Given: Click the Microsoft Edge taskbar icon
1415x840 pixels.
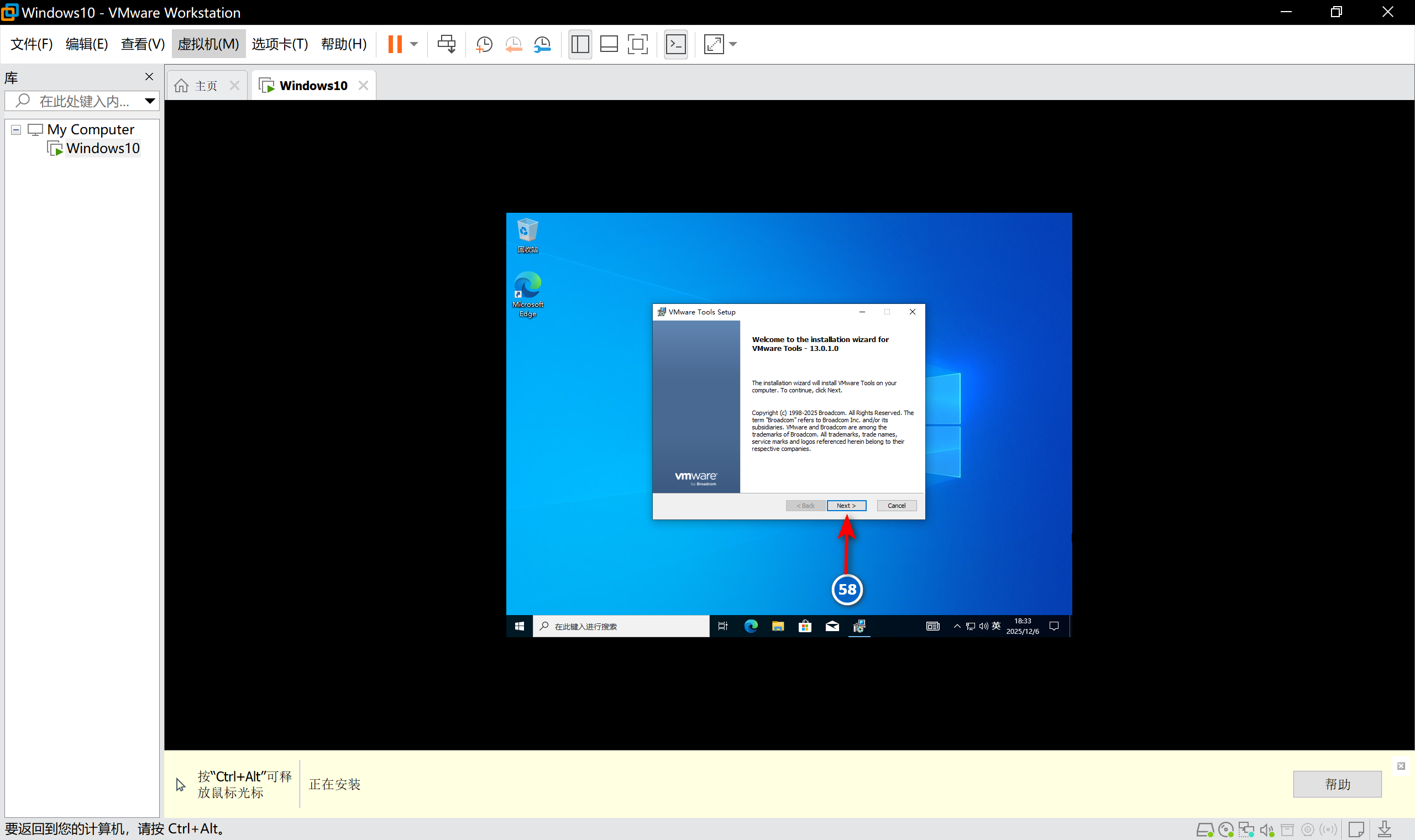Looking at the screenshot, I should click(751, 626).
